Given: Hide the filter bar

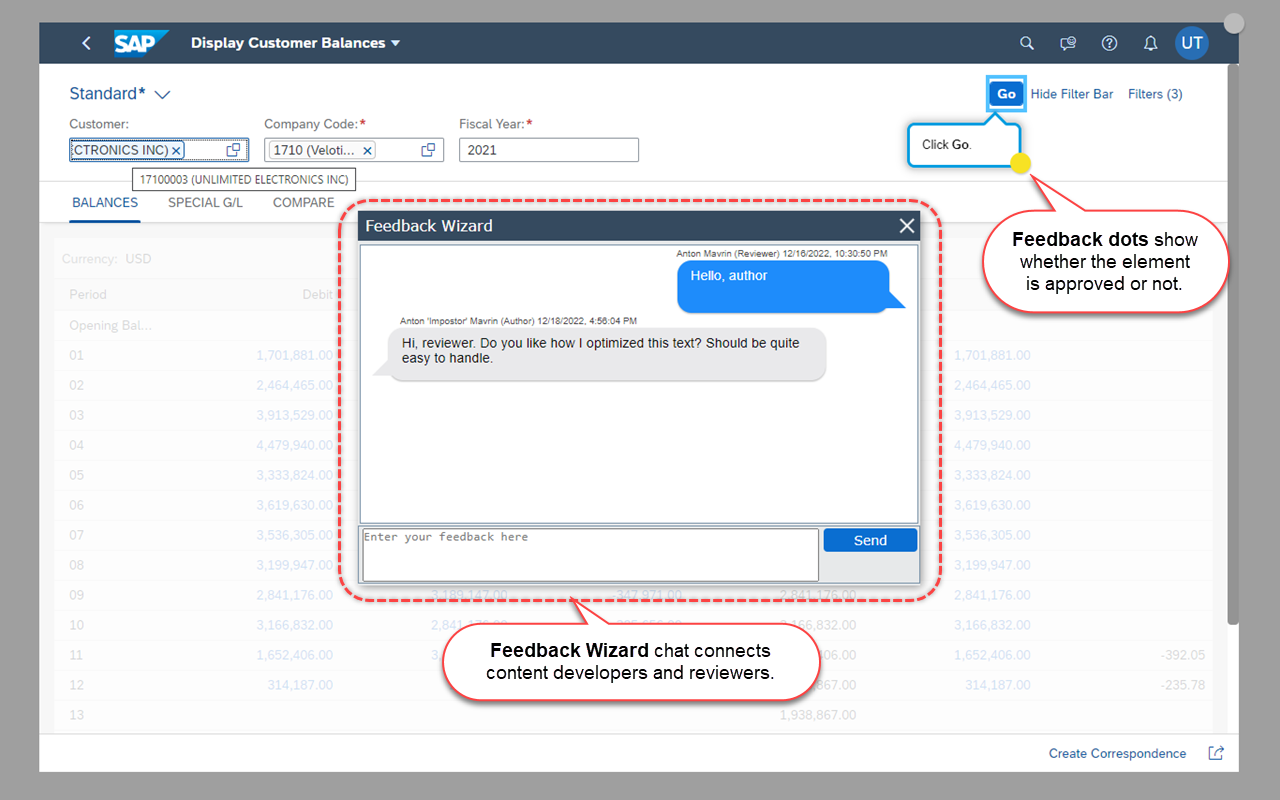Looking at the screenshot, I should [x=1072, y=94].
